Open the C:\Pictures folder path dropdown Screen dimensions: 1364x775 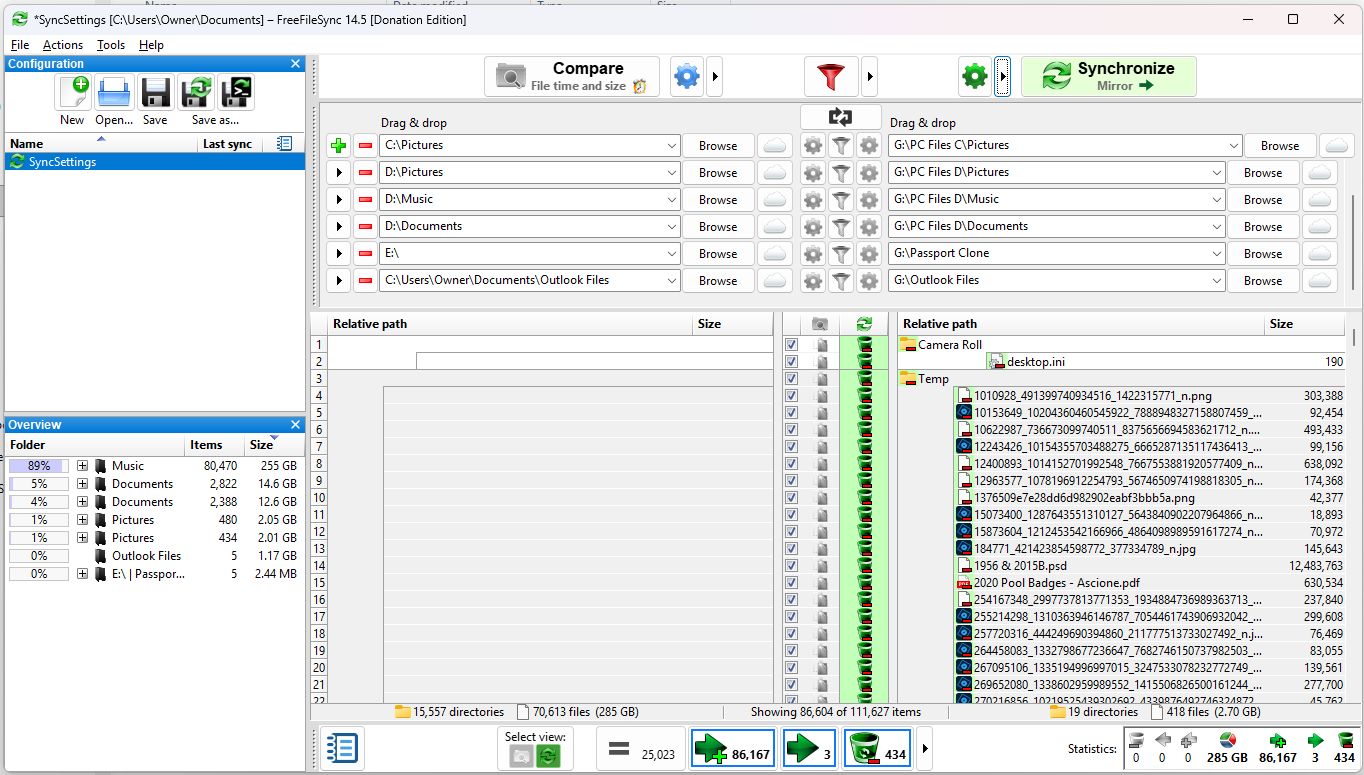[671, 146]
